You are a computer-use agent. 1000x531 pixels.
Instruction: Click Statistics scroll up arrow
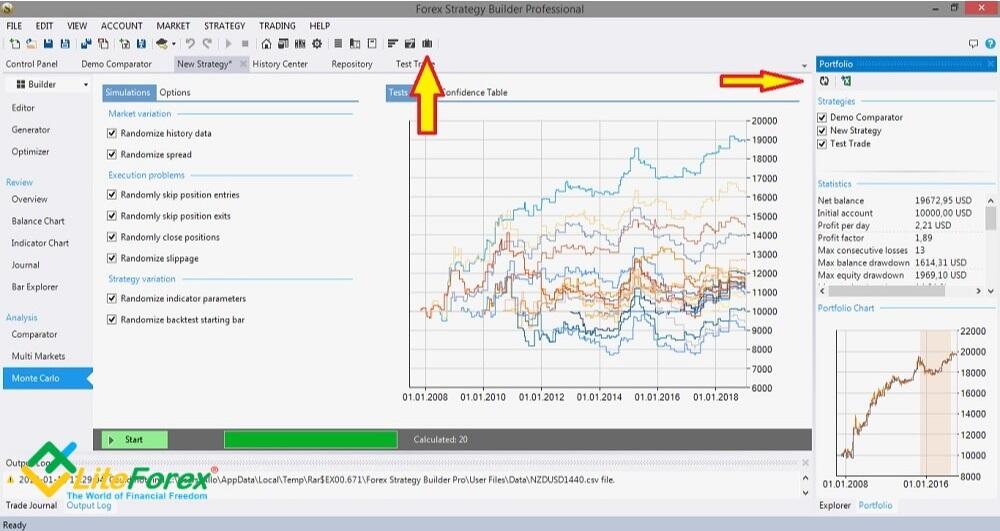[x=990, y=201]
